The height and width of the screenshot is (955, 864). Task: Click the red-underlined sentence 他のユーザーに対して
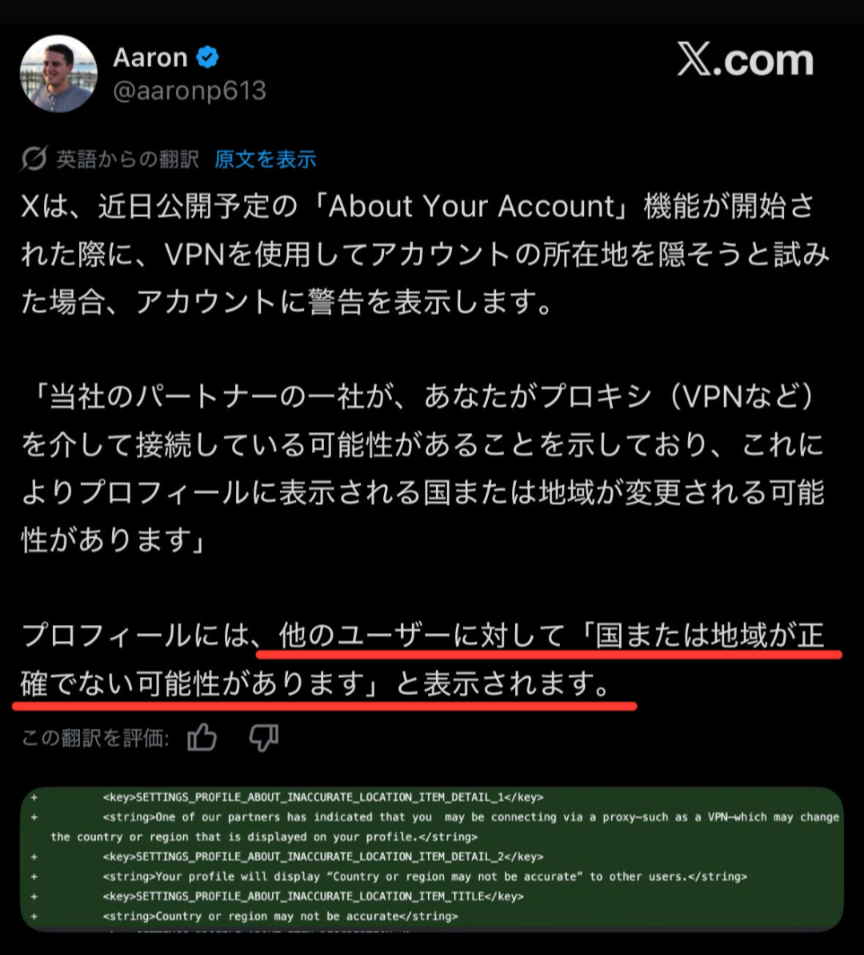pyautogui.click(x=423, y=660)
